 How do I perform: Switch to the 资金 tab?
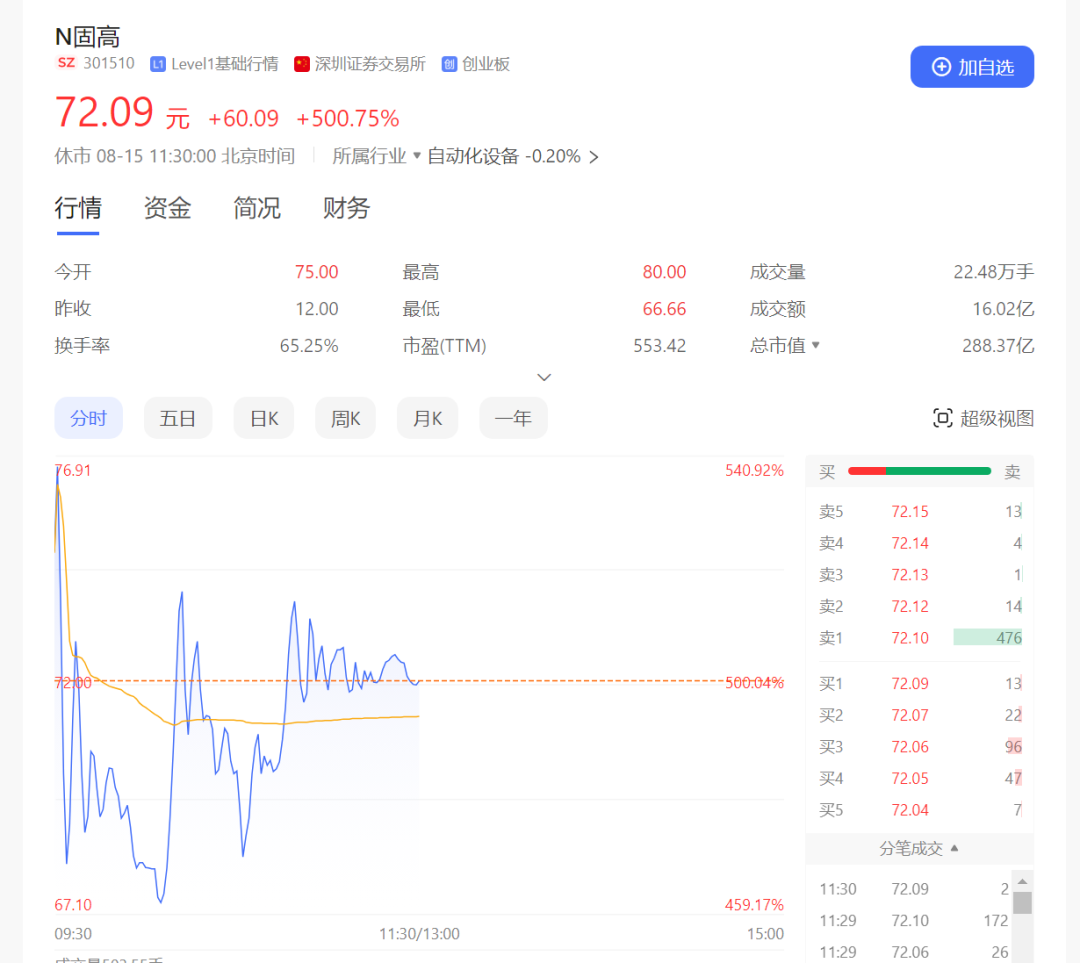[167, 208]
